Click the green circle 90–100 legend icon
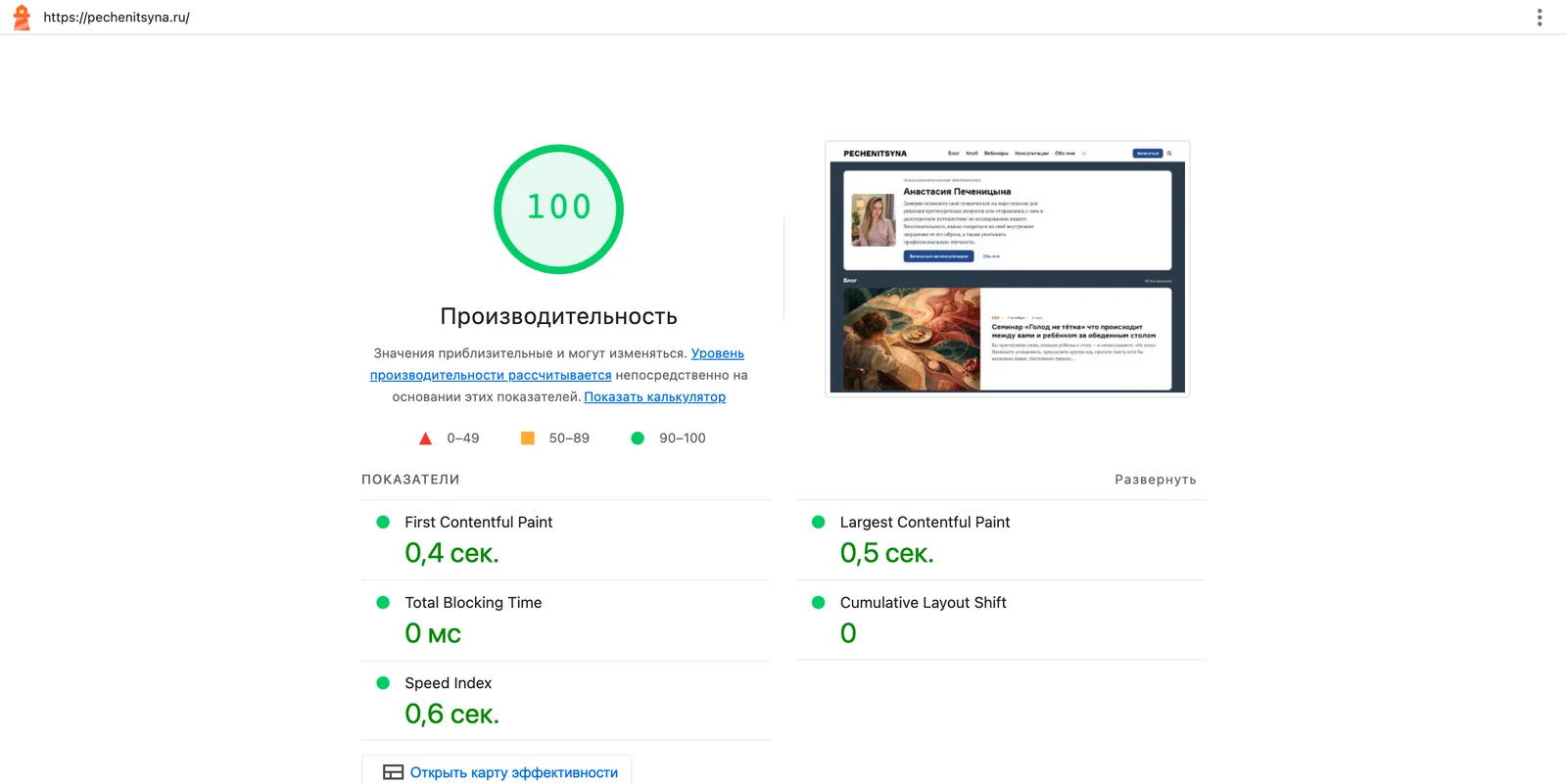Viewport: 1567px width, 784px height. tap(638, 438)
